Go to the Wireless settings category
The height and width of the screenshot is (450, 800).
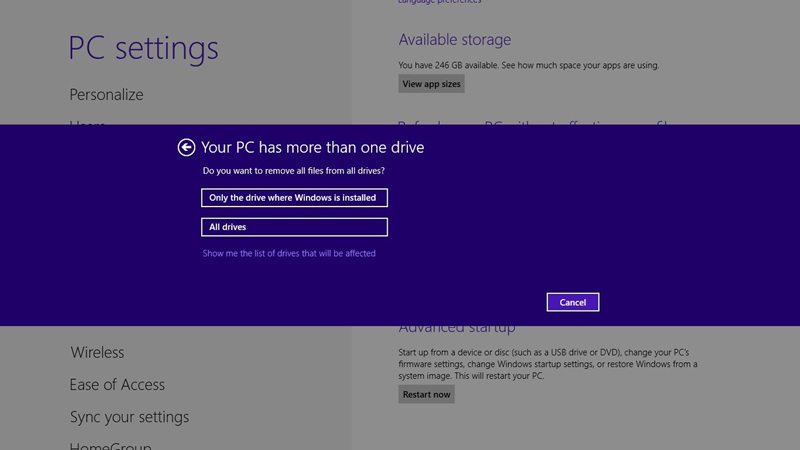click(97, 353)
